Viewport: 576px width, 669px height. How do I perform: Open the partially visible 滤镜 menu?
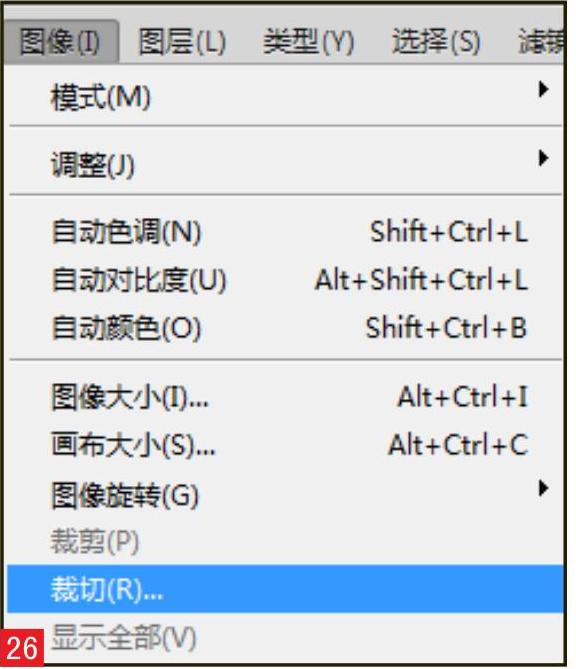(540, 42)
